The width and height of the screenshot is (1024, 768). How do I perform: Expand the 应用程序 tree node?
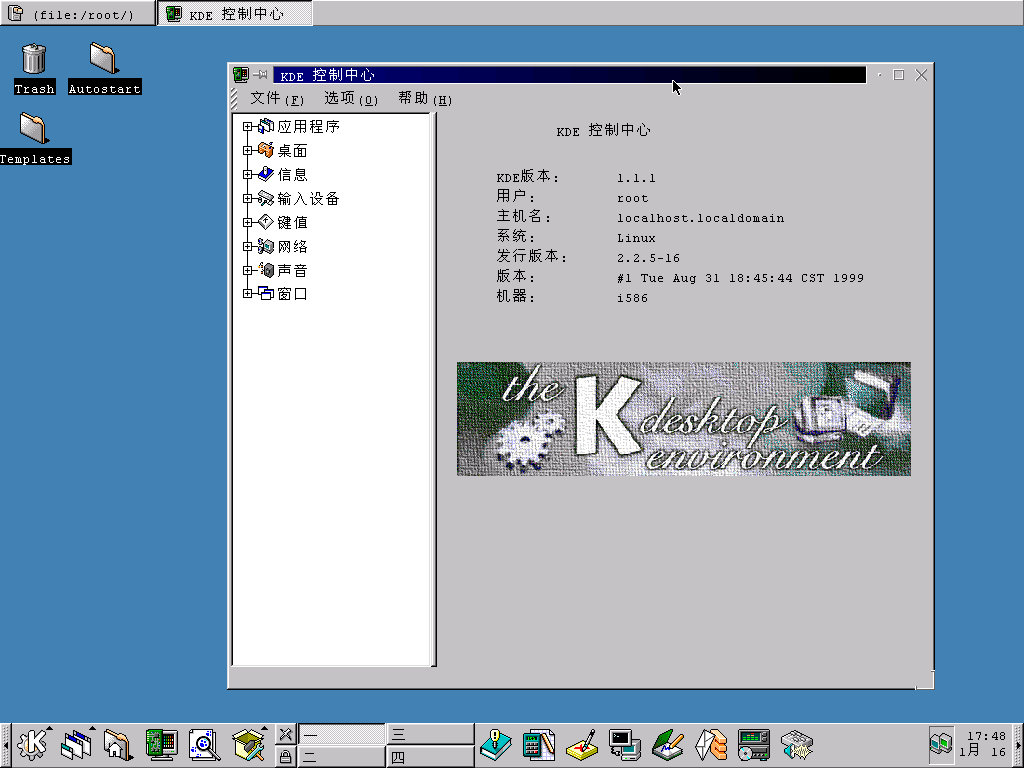248,127
